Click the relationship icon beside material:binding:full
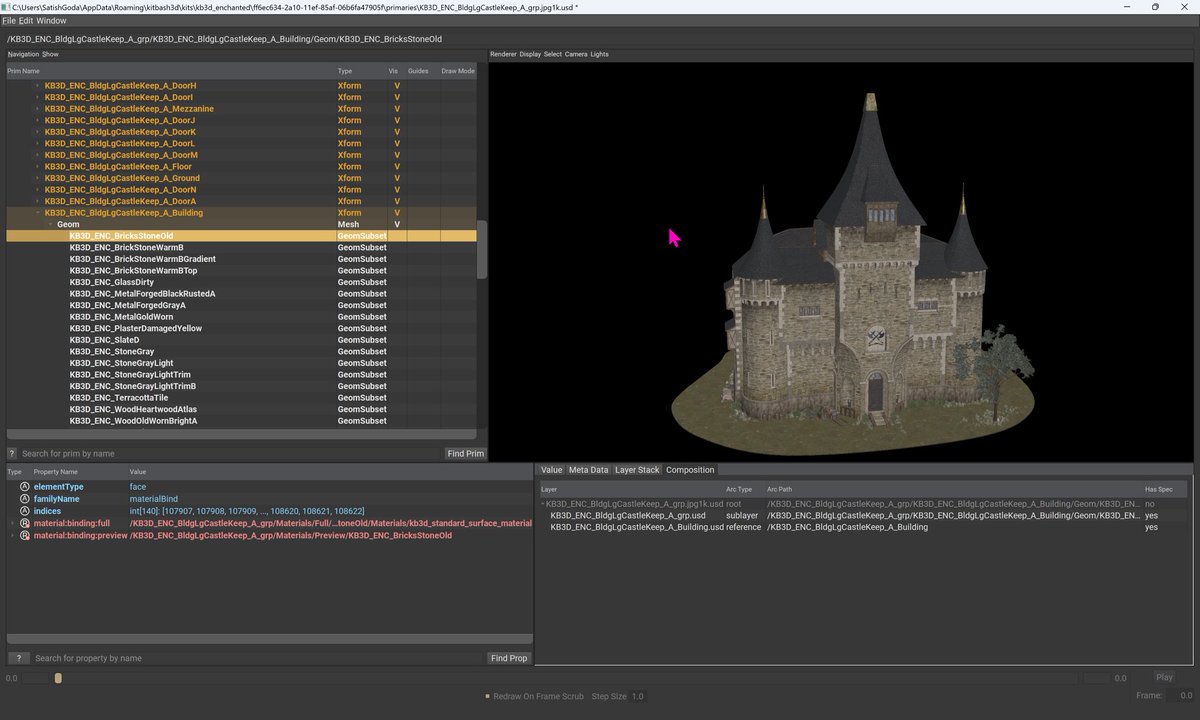1200x720 pixels. pyautogui.click(x=24, y=523)
